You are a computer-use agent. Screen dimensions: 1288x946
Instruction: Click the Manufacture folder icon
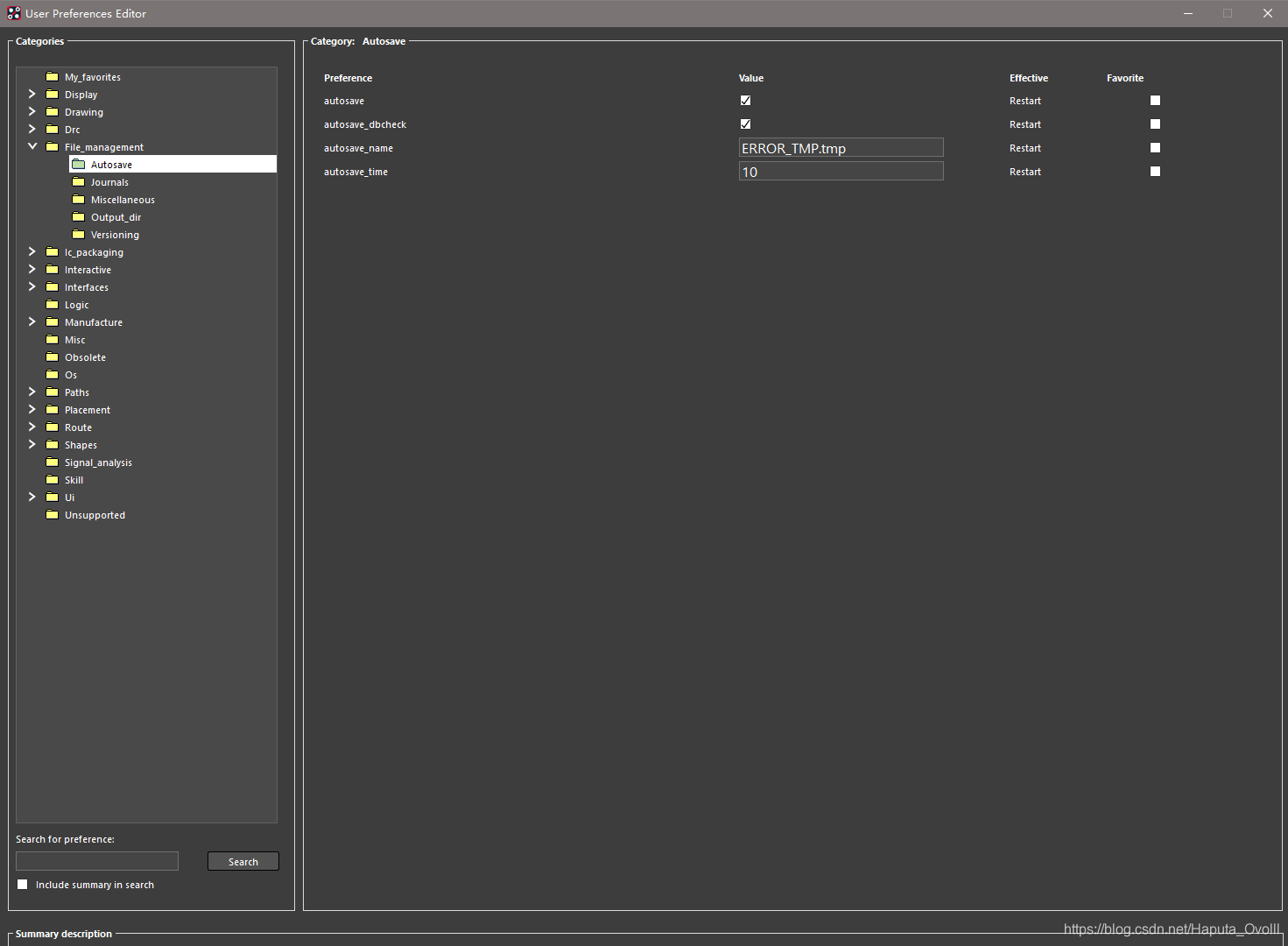pyautogui.click(x=52, y=322)
